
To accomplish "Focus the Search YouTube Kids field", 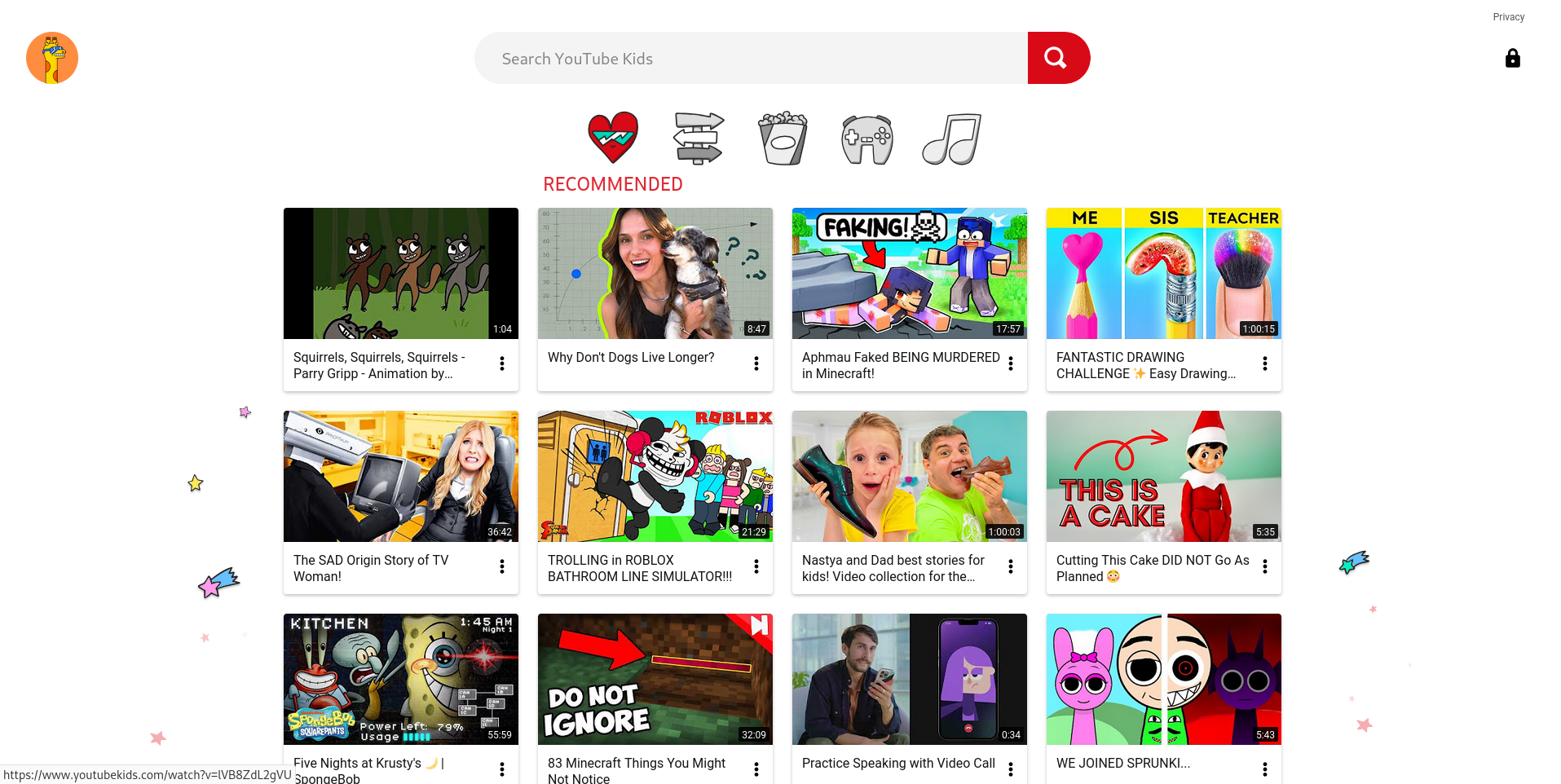I will pyautogui.click(x=751, y=58).
